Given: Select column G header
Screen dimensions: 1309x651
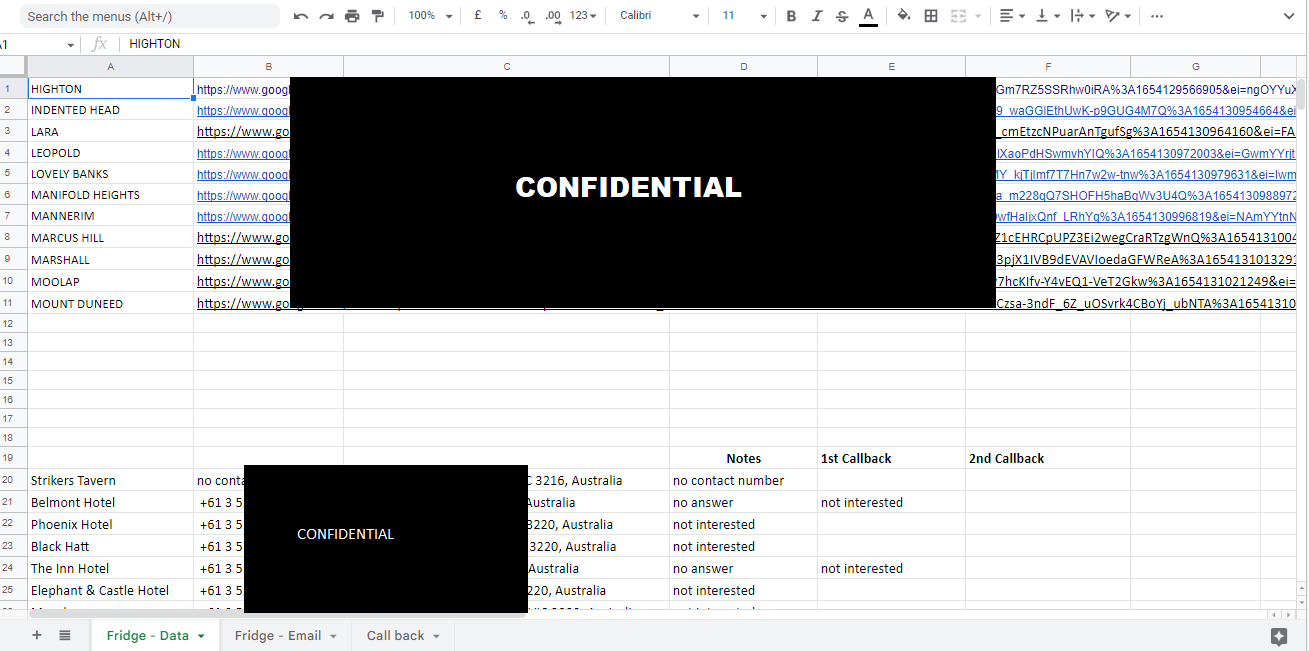Looking at the screenshot, I should [1195, 66].
